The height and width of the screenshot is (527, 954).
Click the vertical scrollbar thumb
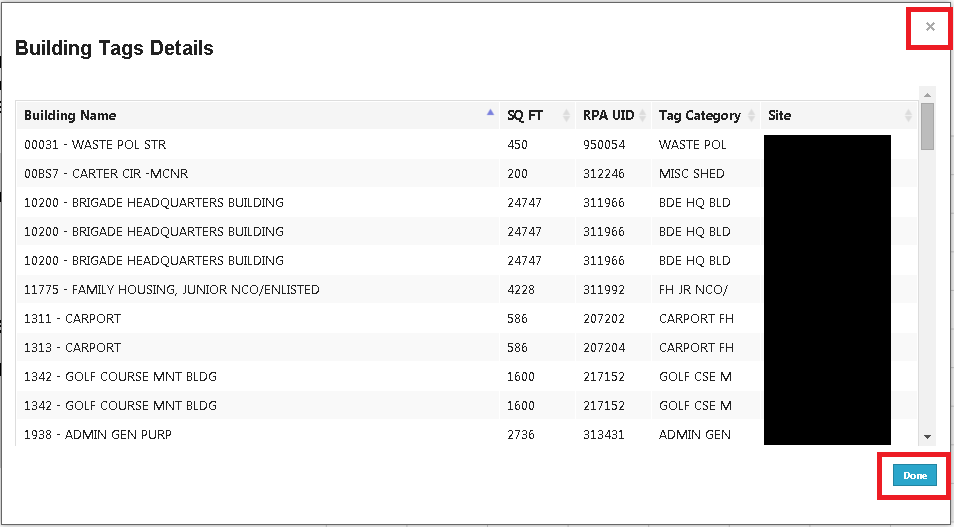point(927,127)
